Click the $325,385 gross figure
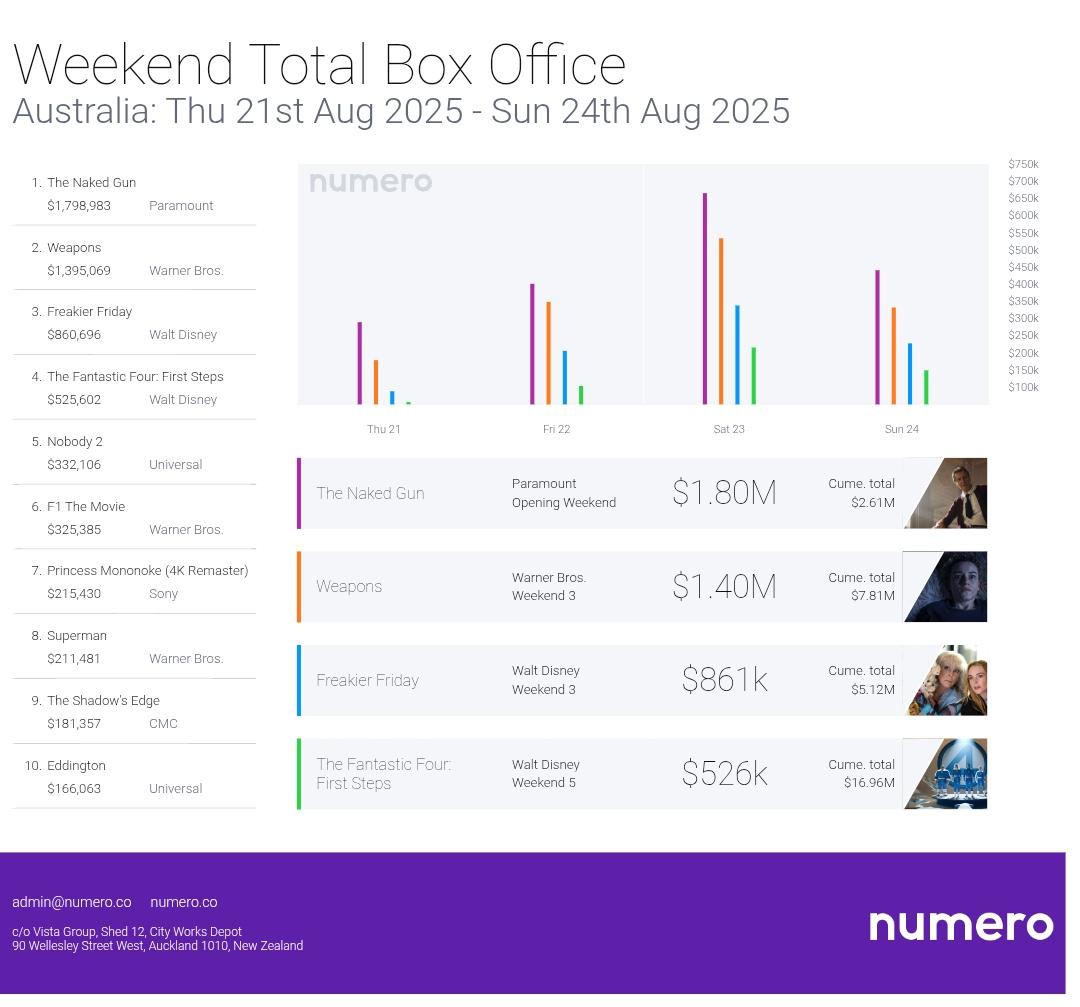Screen dimensions: 1080x1007 pos(74,530)
